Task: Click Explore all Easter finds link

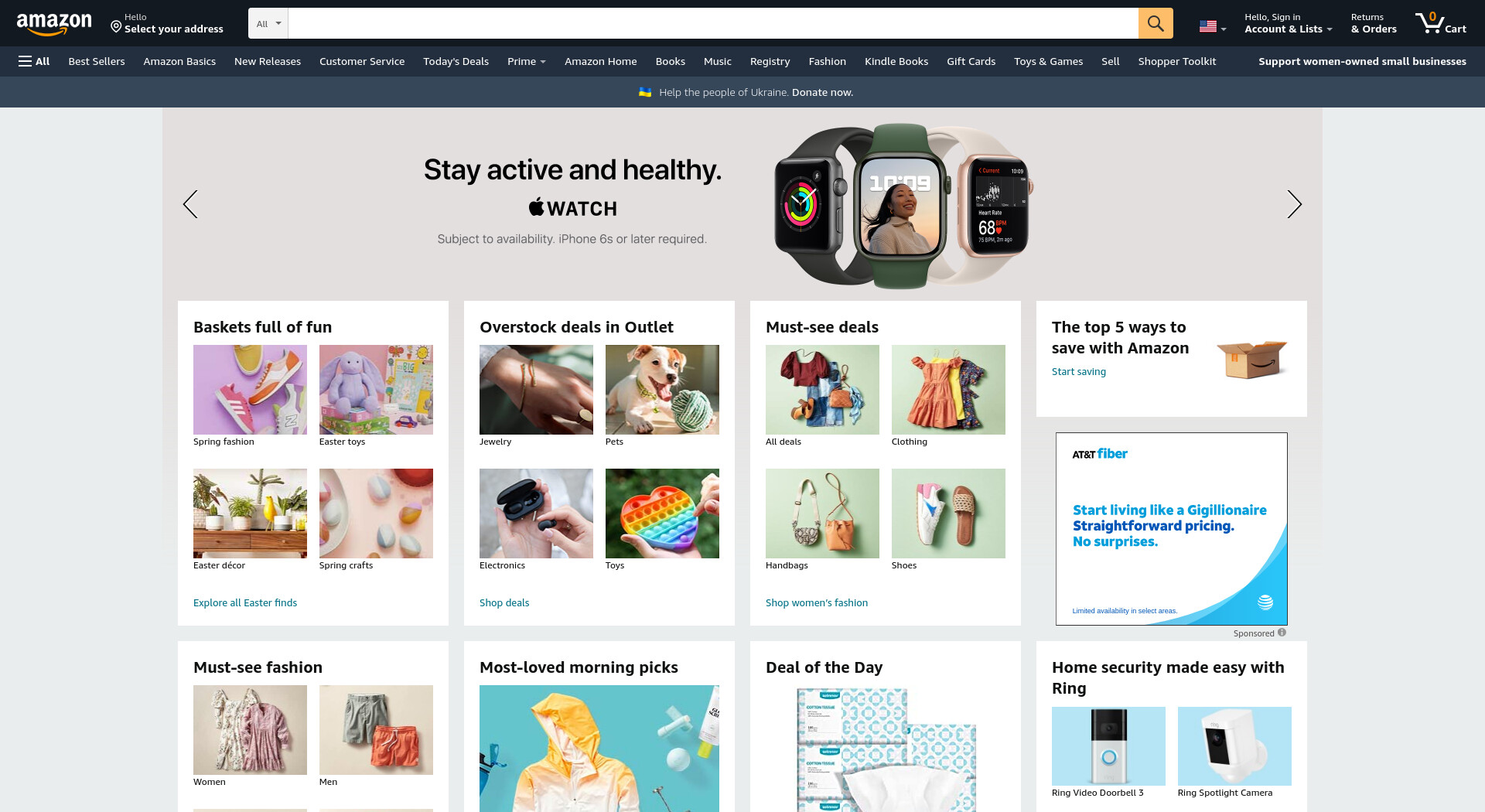Action: (245, 602)
